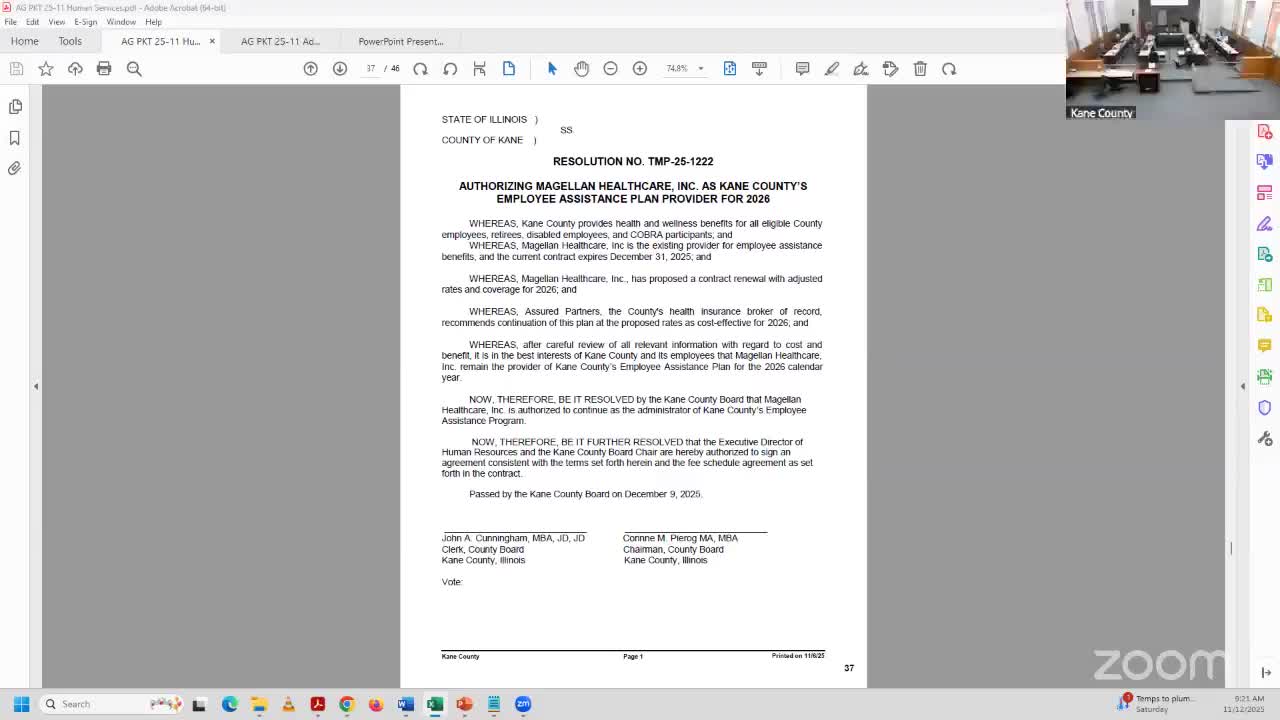This screenshot has height=720, width=1280.
Task: Expand the right-side tools pane arrow
Action: (1242, 385)
